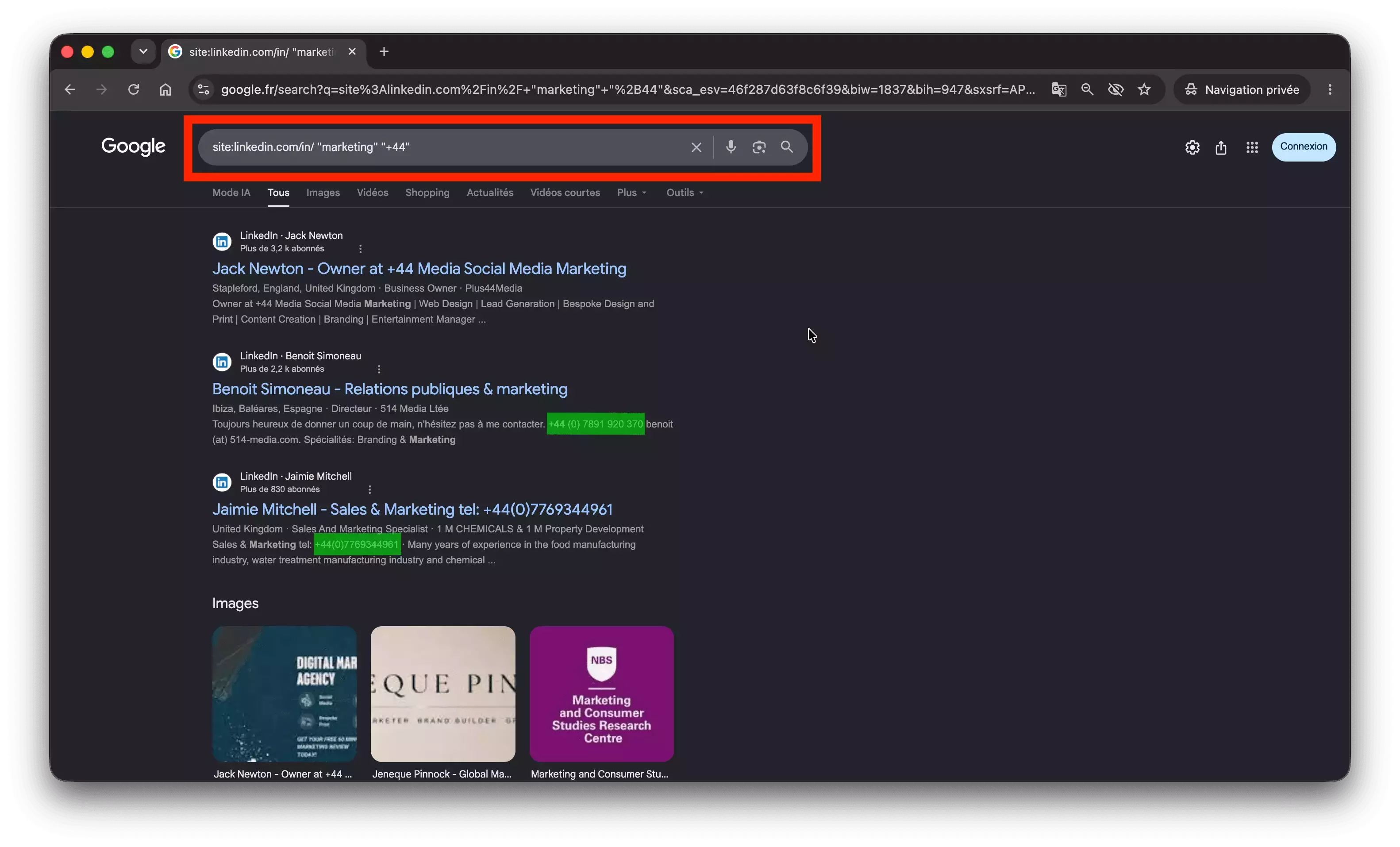Image resolution: width=1400 pixels, height=847 pixels.
Task: Open the Jeneque Pinnock image thumbnail
Action: [442, 693]
